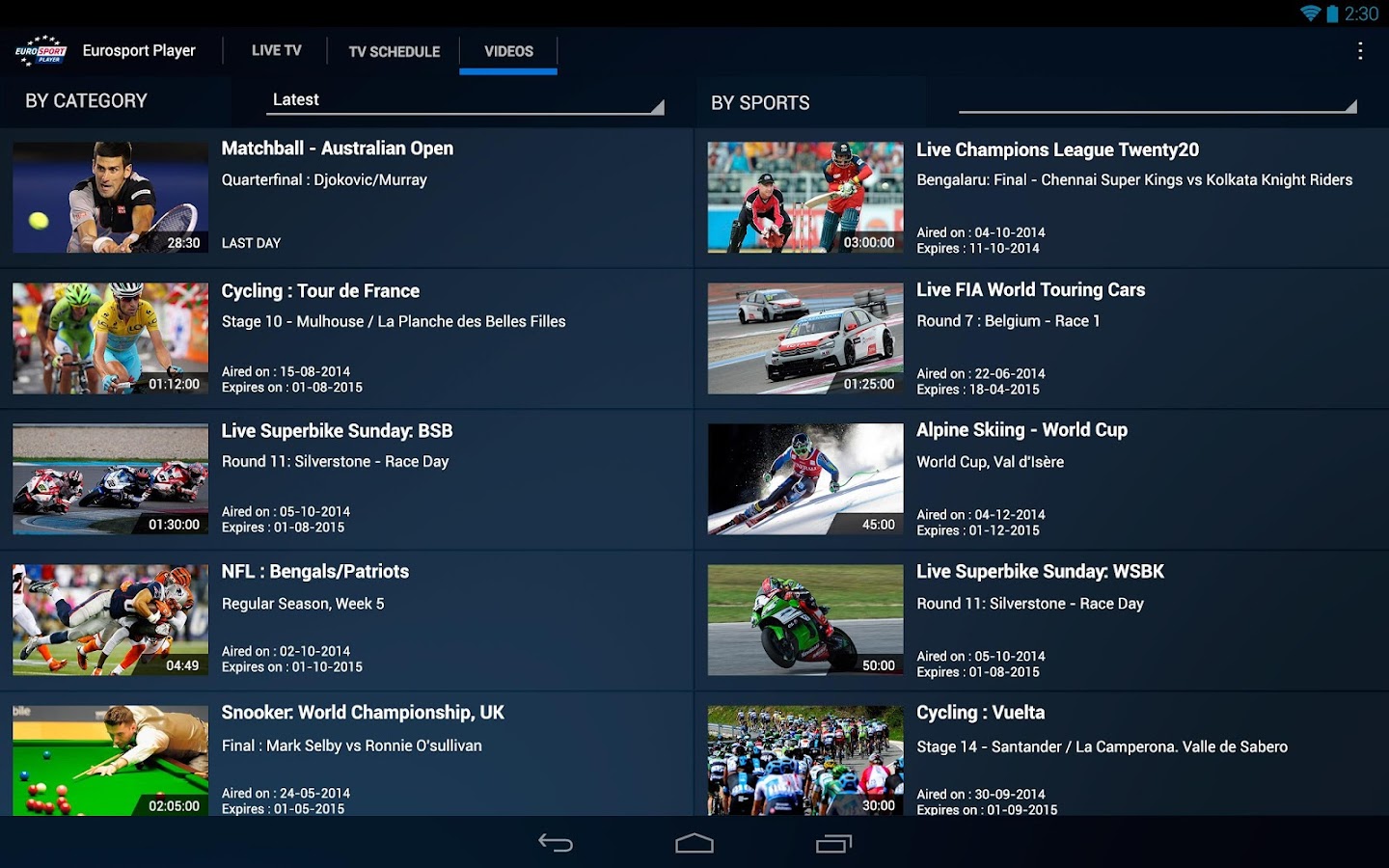Select the 'NFL : Bengals/Patriots' title
The height and width of the screenshot is (868, 1389).
[315, 572]
